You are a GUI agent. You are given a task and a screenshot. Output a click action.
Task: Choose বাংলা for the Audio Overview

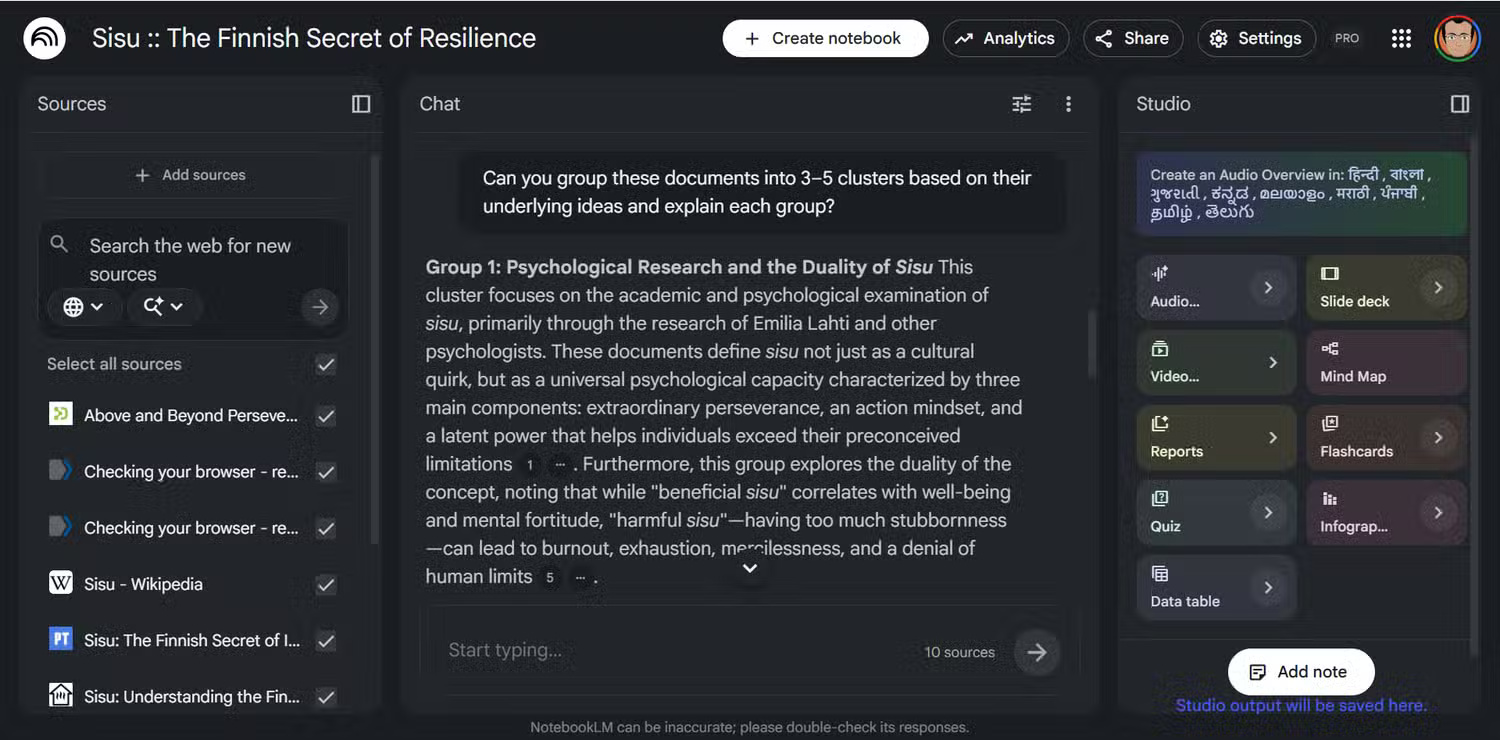click(x=1405, y=174)
